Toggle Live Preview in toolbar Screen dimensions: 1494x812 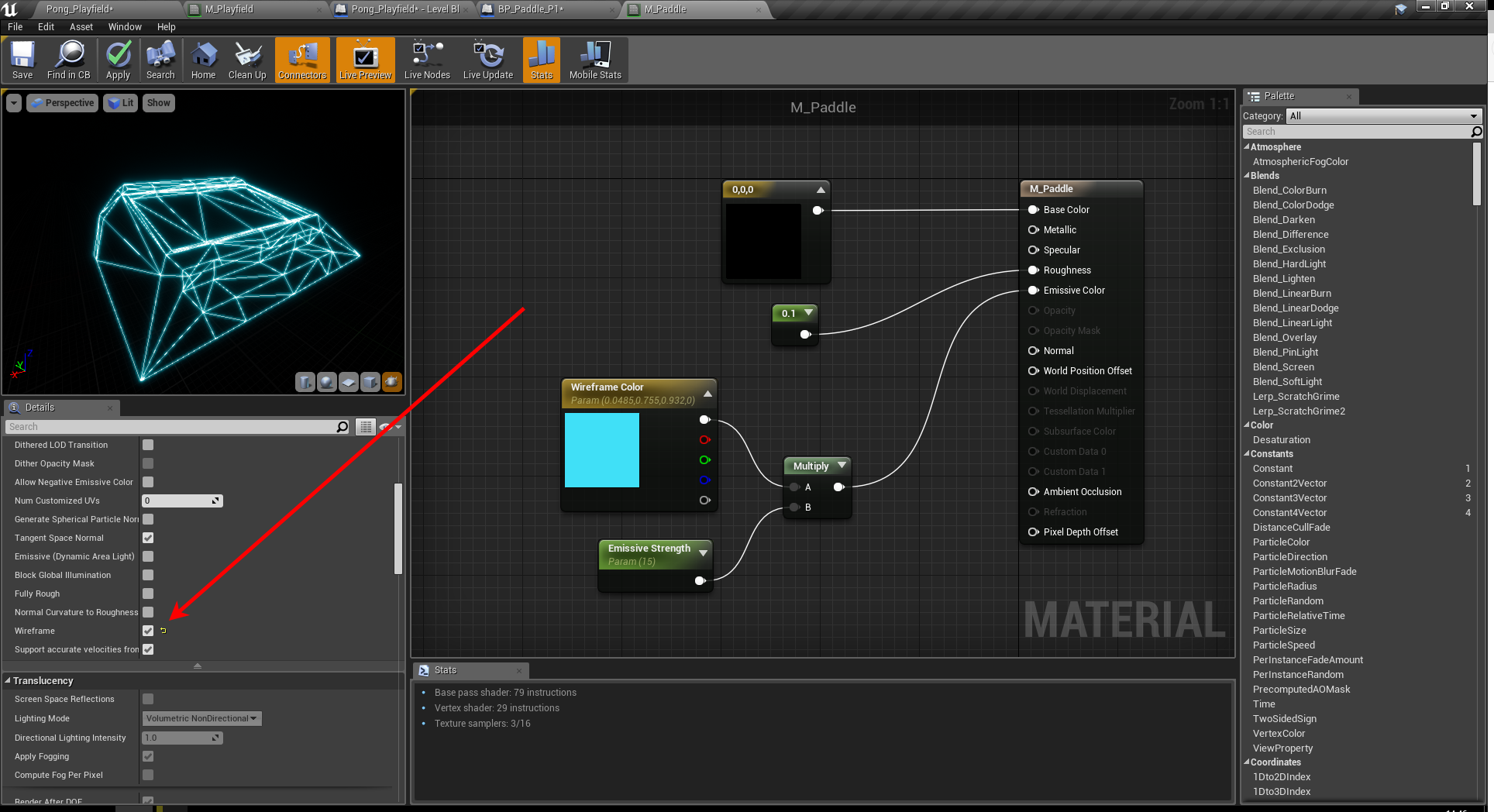366,60
